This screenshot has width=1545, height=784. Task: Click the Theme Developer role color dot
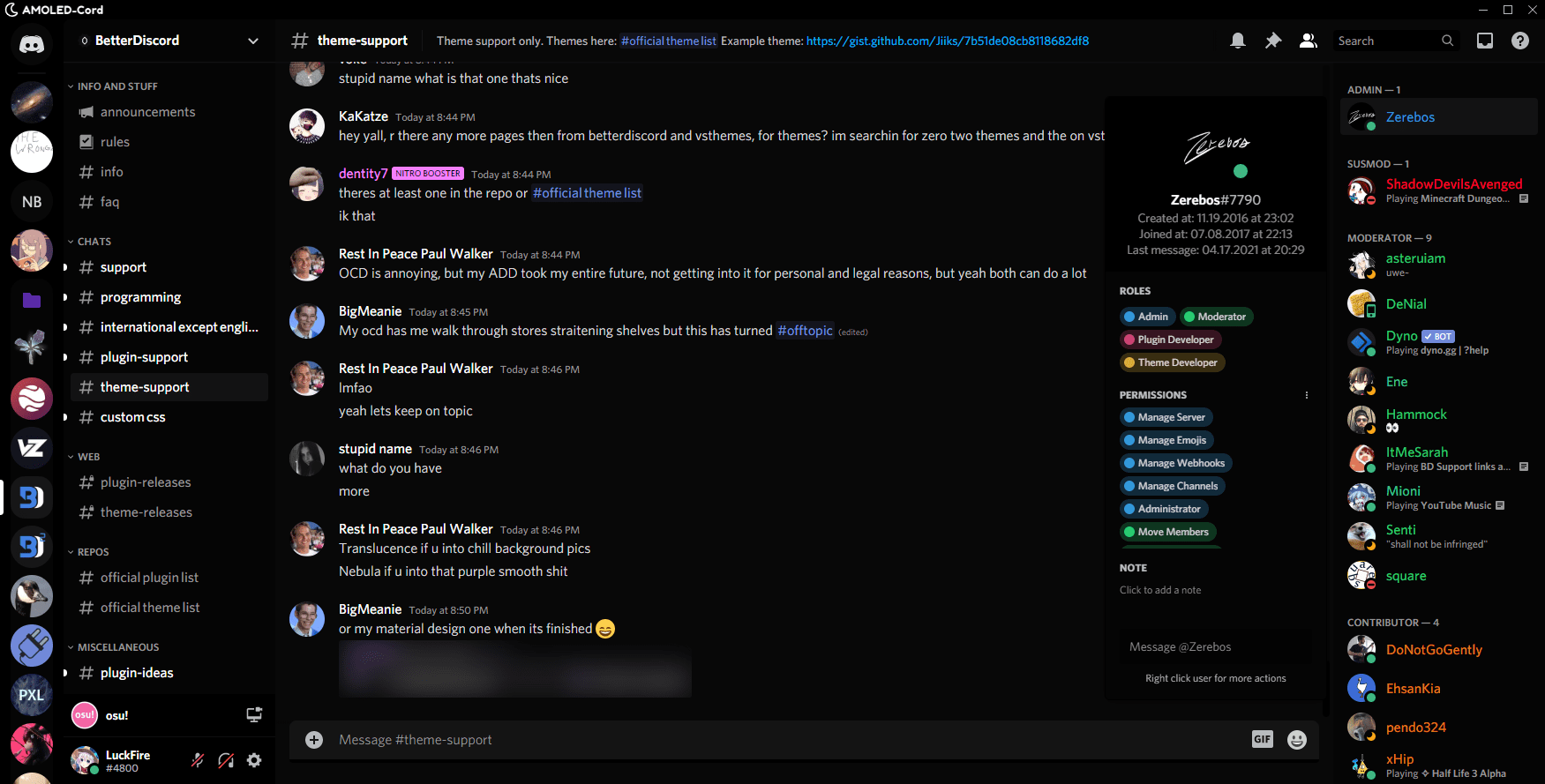pos(1129,362)
